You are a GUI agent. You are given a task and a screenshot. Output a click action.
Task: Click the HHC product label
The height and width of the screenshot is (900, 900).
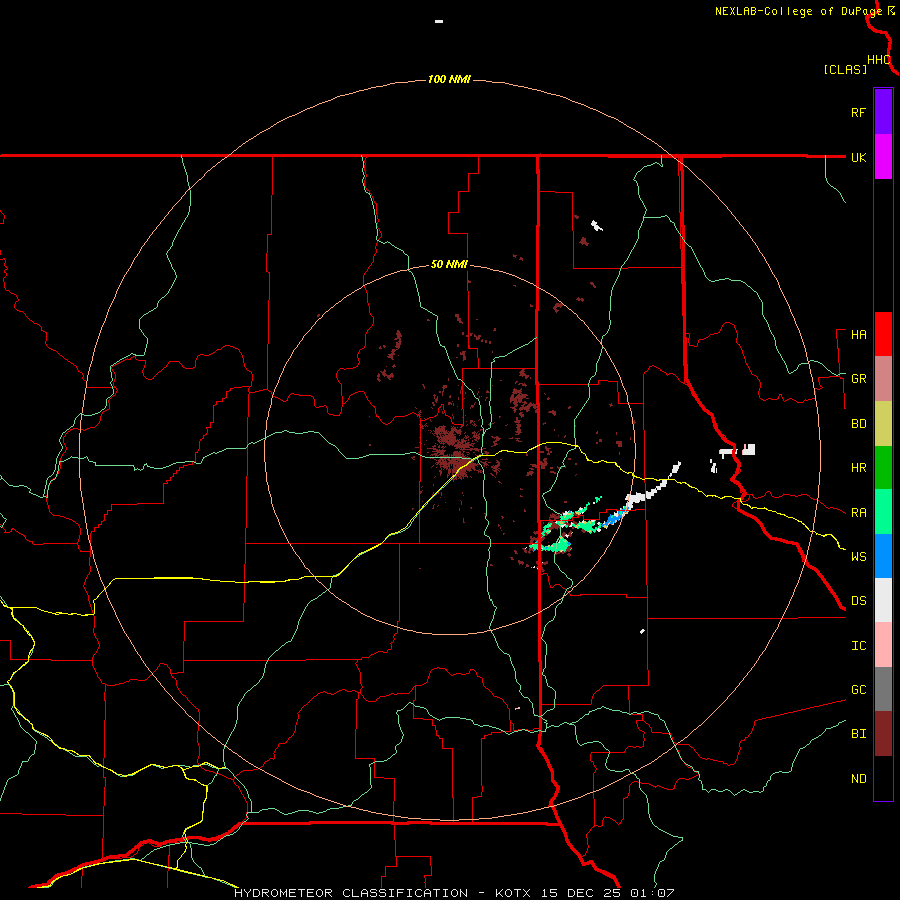point(879,60)
